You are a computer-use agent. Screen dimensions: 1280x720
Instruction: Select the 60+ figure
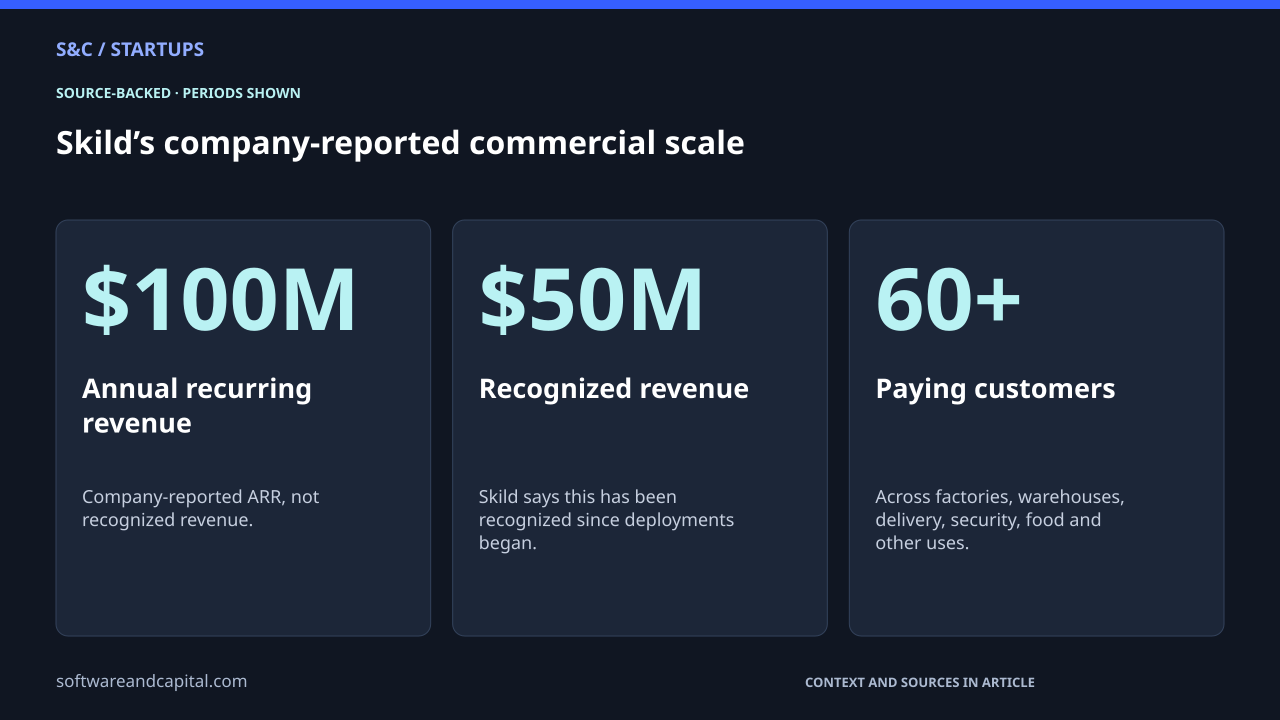click(948, 299)
